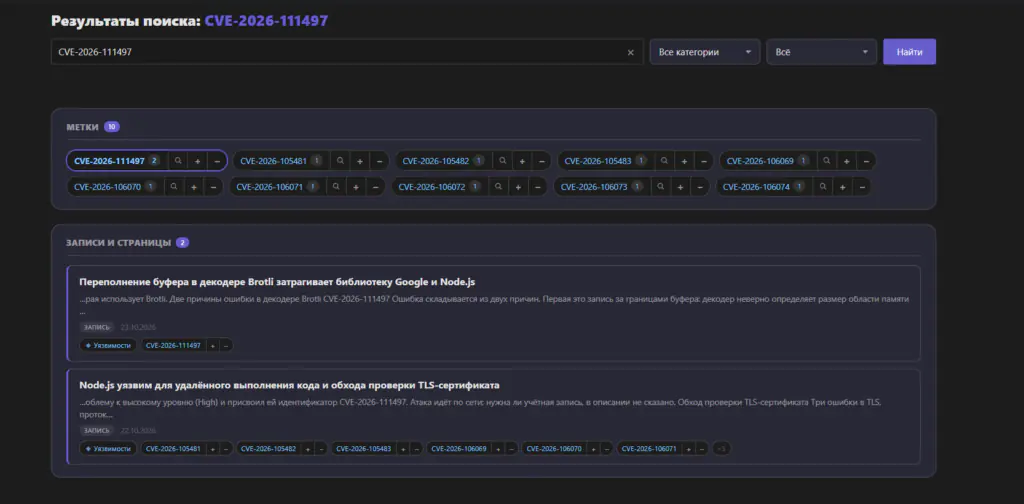Click the magnifier icon on tag CVE-2026-106073
The height and width of the screenshot is (504, 1024).
coord(660,187)
